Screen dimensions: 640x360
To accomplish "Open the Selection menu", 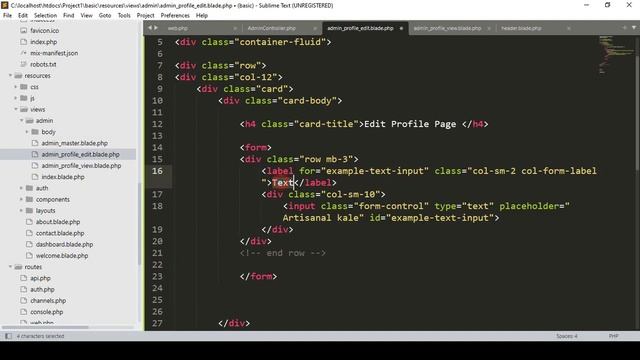I will click(x=45, y=16).
